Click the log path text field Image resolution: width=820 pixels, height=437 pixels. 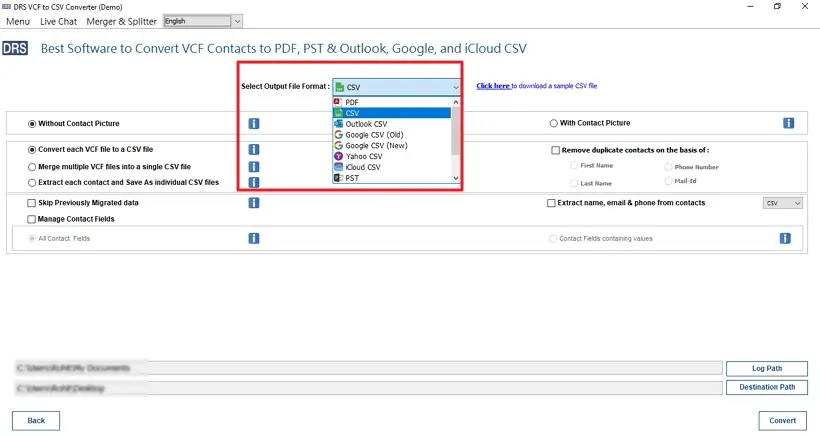[x=368, y=368]
